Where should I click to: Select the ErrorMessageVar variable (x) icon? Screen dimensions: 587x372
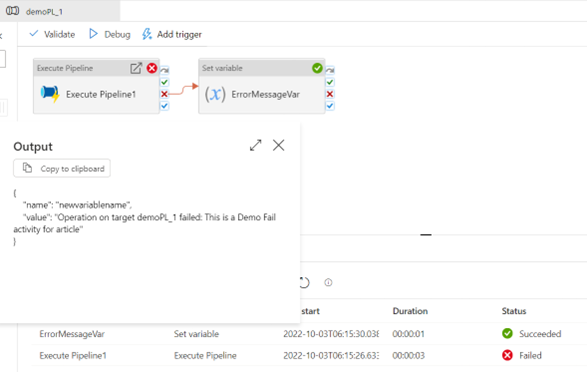point(215,94)
